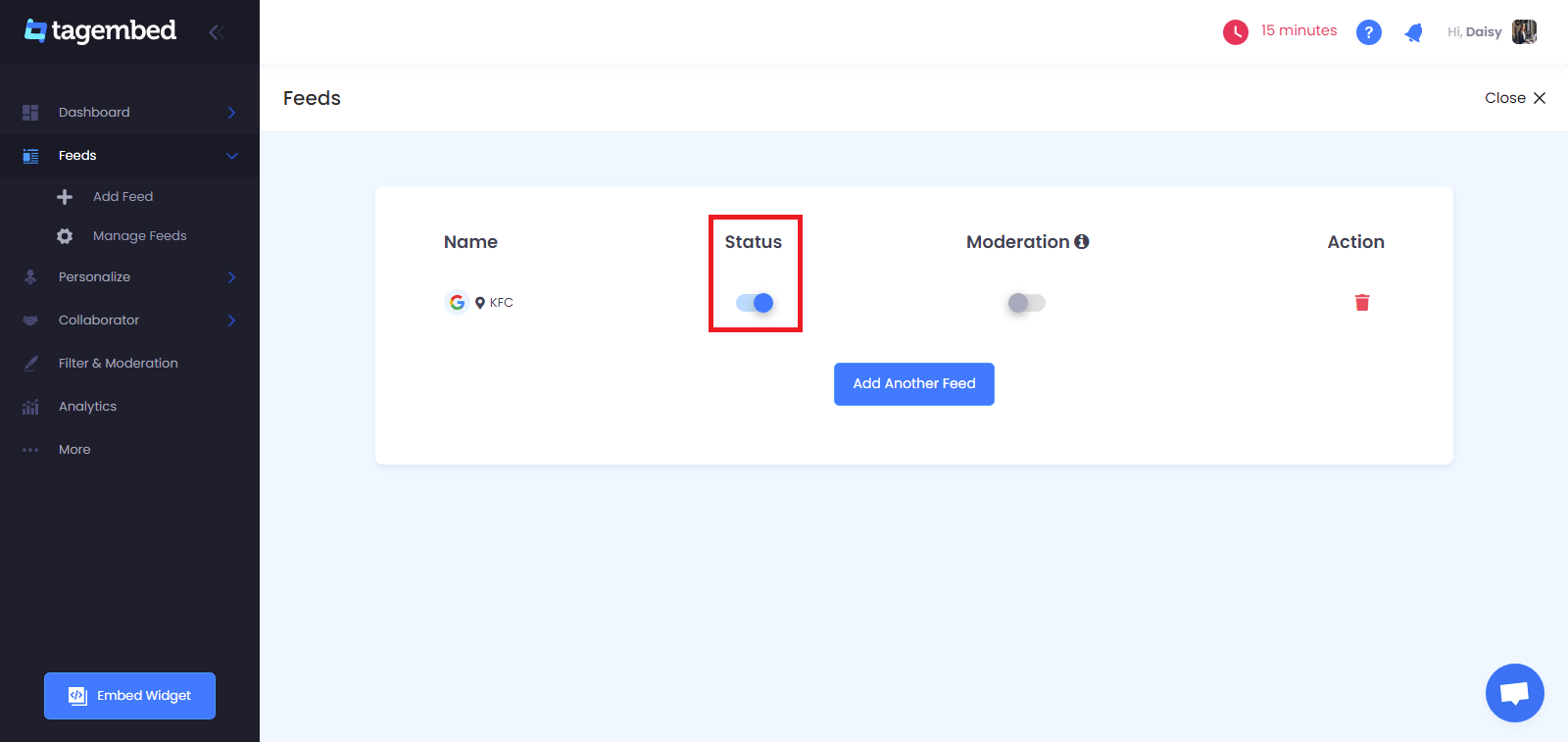Click the 15 minutes trial text
The height and width of the screenshot is (742, 1568).
point(1299,31)
